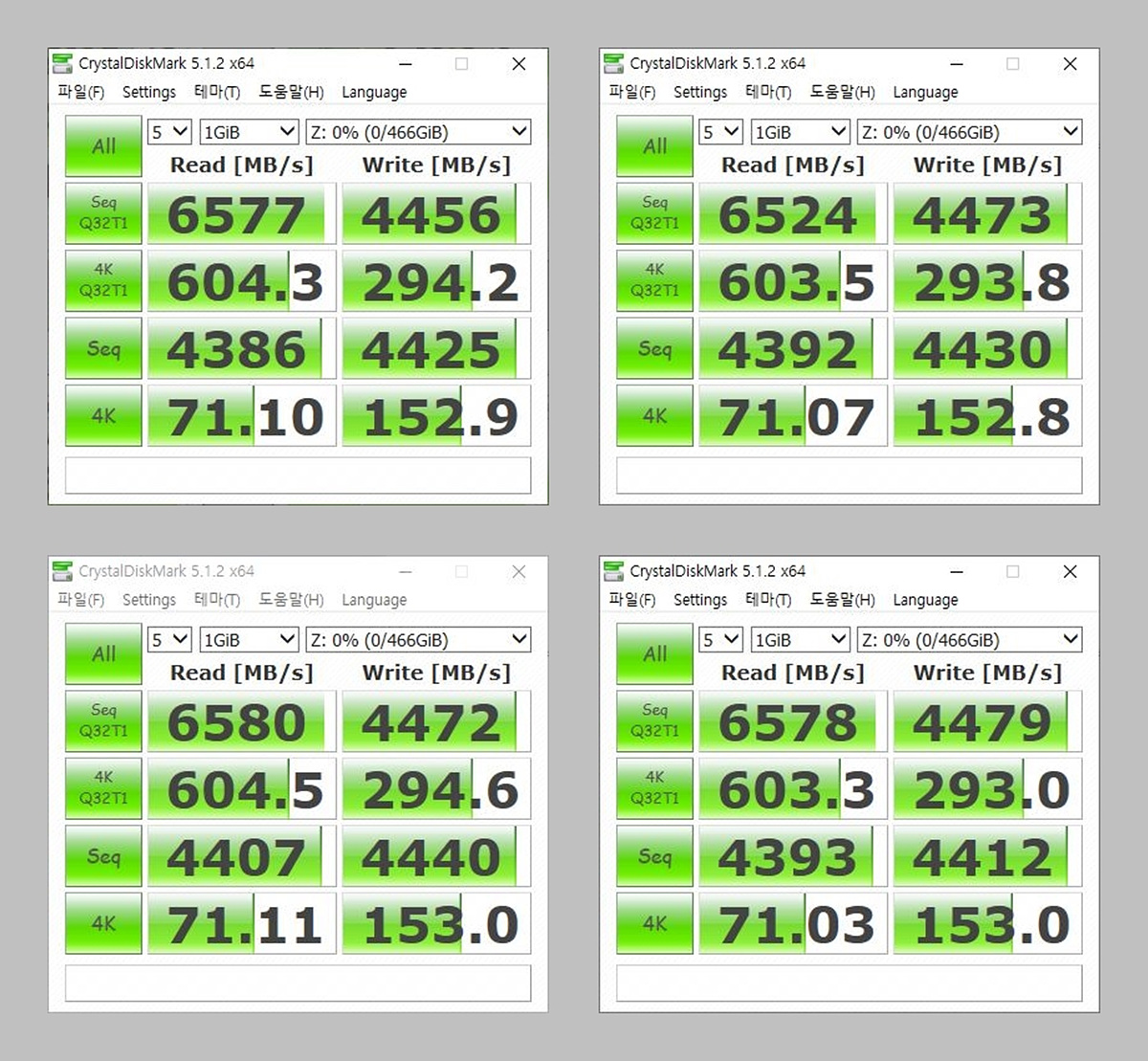Open the 파일(F) menu in the 6578 window
This screenshot has height=1061, width=1148.
[x=631, y=600]
